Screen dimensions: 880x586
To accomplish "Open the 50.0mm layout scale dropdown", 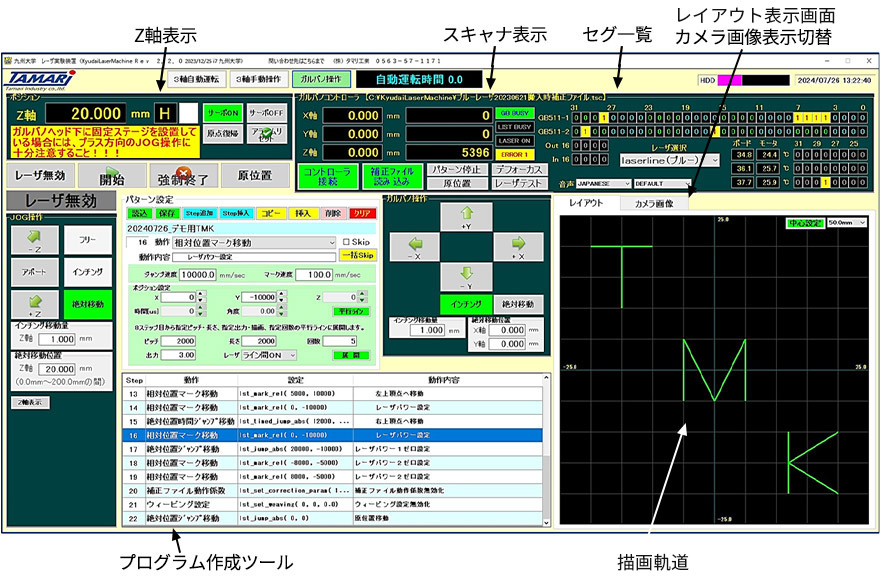I will pos(845,221).
